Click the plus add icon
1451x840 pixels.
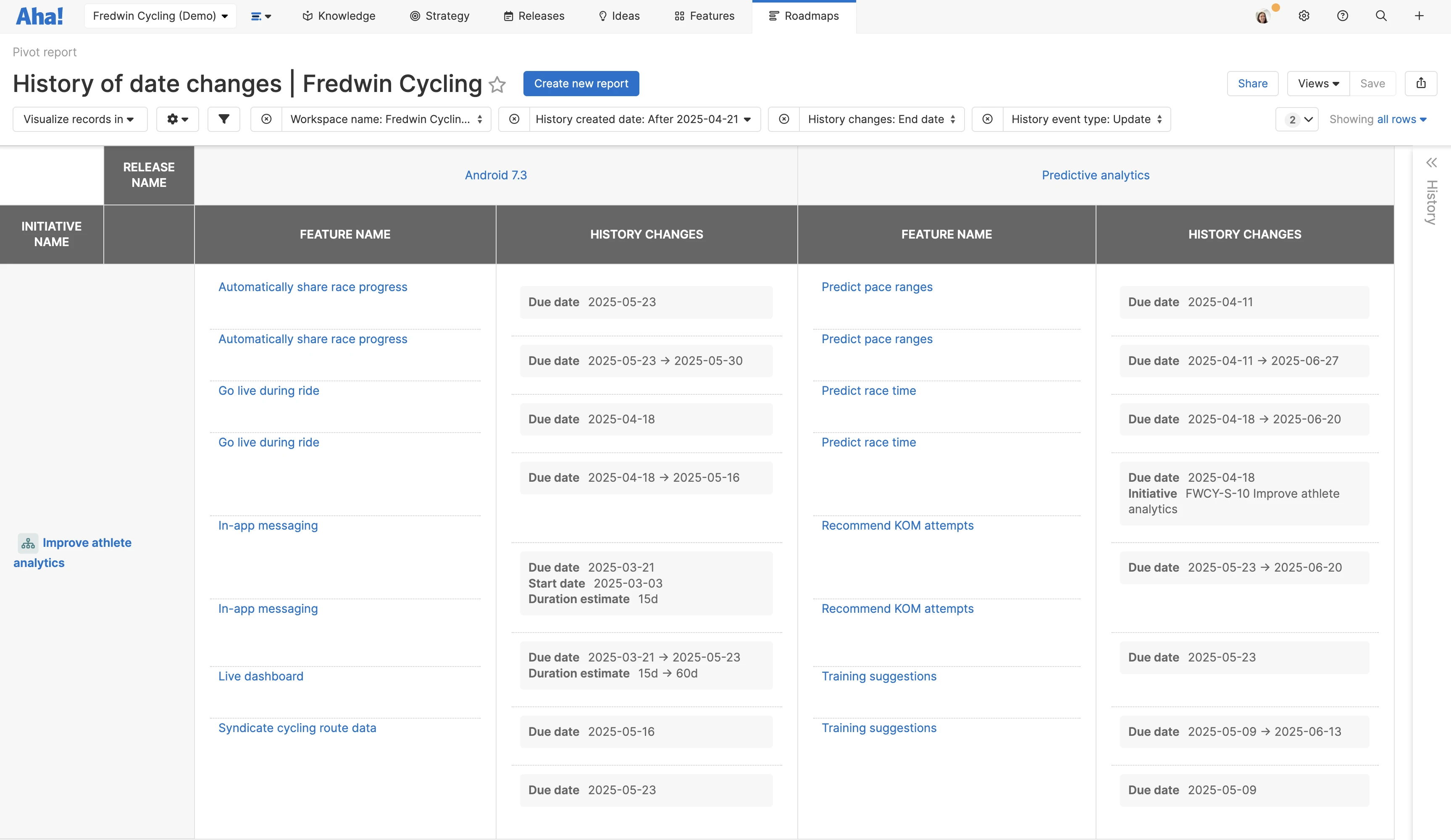tap(1419, 16)
